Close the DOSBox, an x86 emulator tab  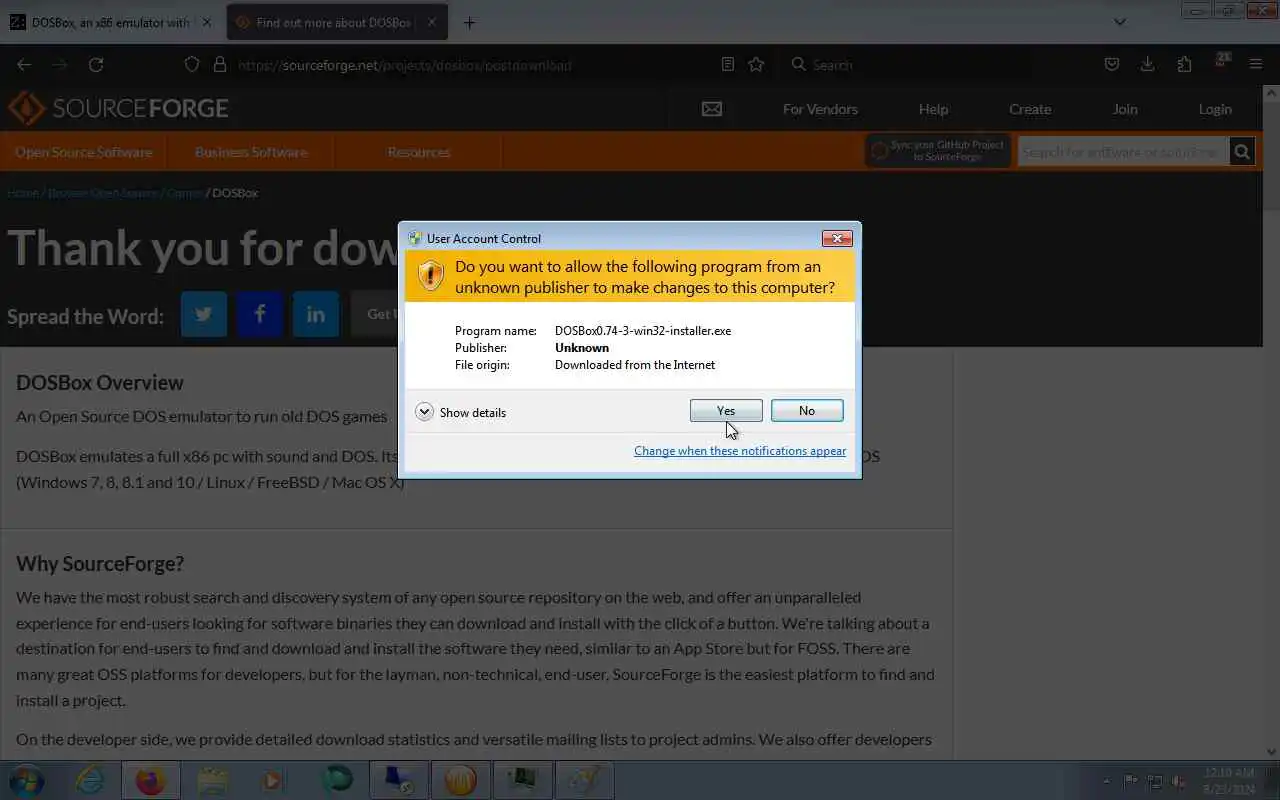tap(207, 22)
